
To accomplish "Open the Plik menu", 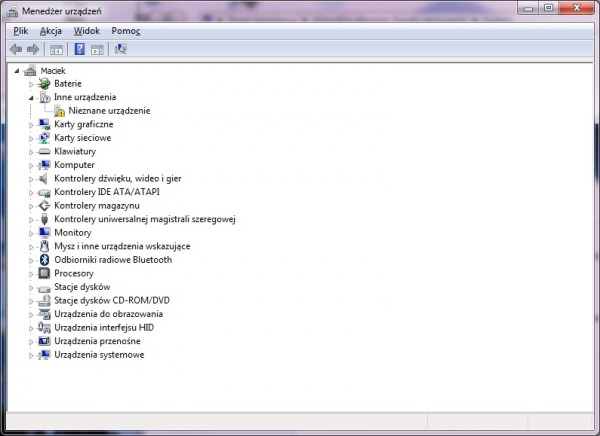I will click(x=21, y=31).
